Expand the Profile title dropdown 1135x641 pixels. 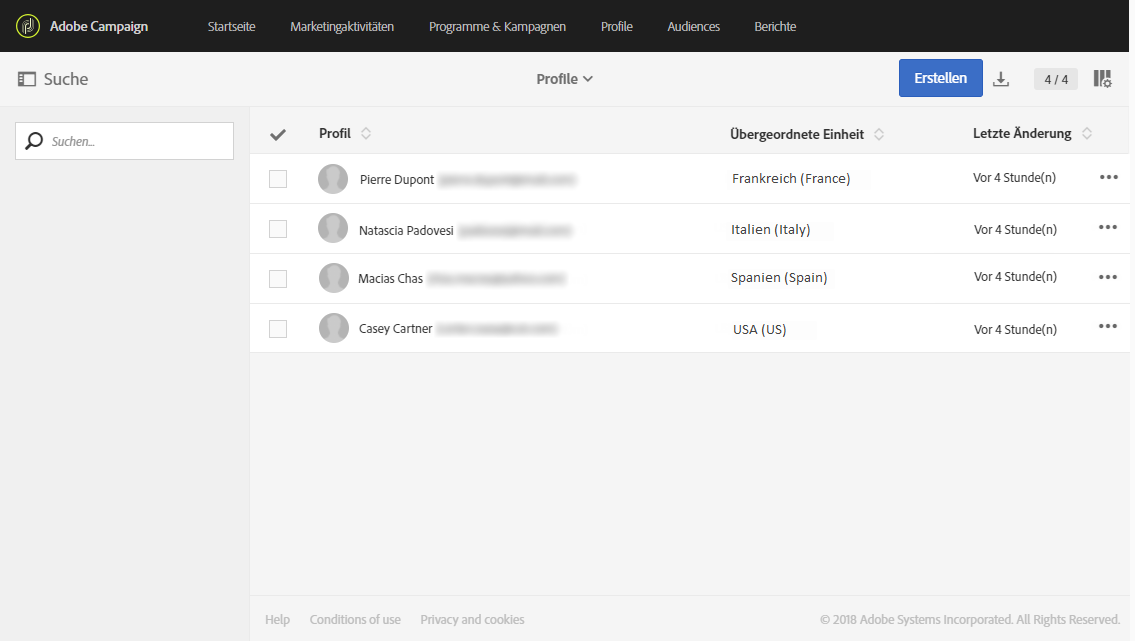[565, 79]
